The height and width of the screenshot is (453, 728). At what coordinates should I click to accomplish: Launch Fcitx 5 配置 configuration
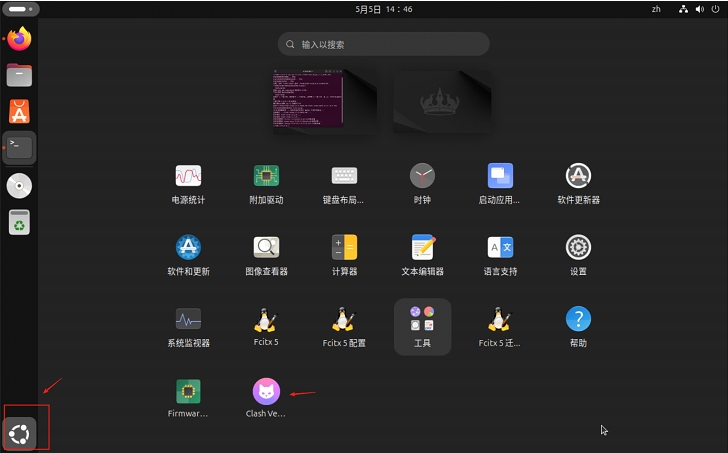point(344,320)
